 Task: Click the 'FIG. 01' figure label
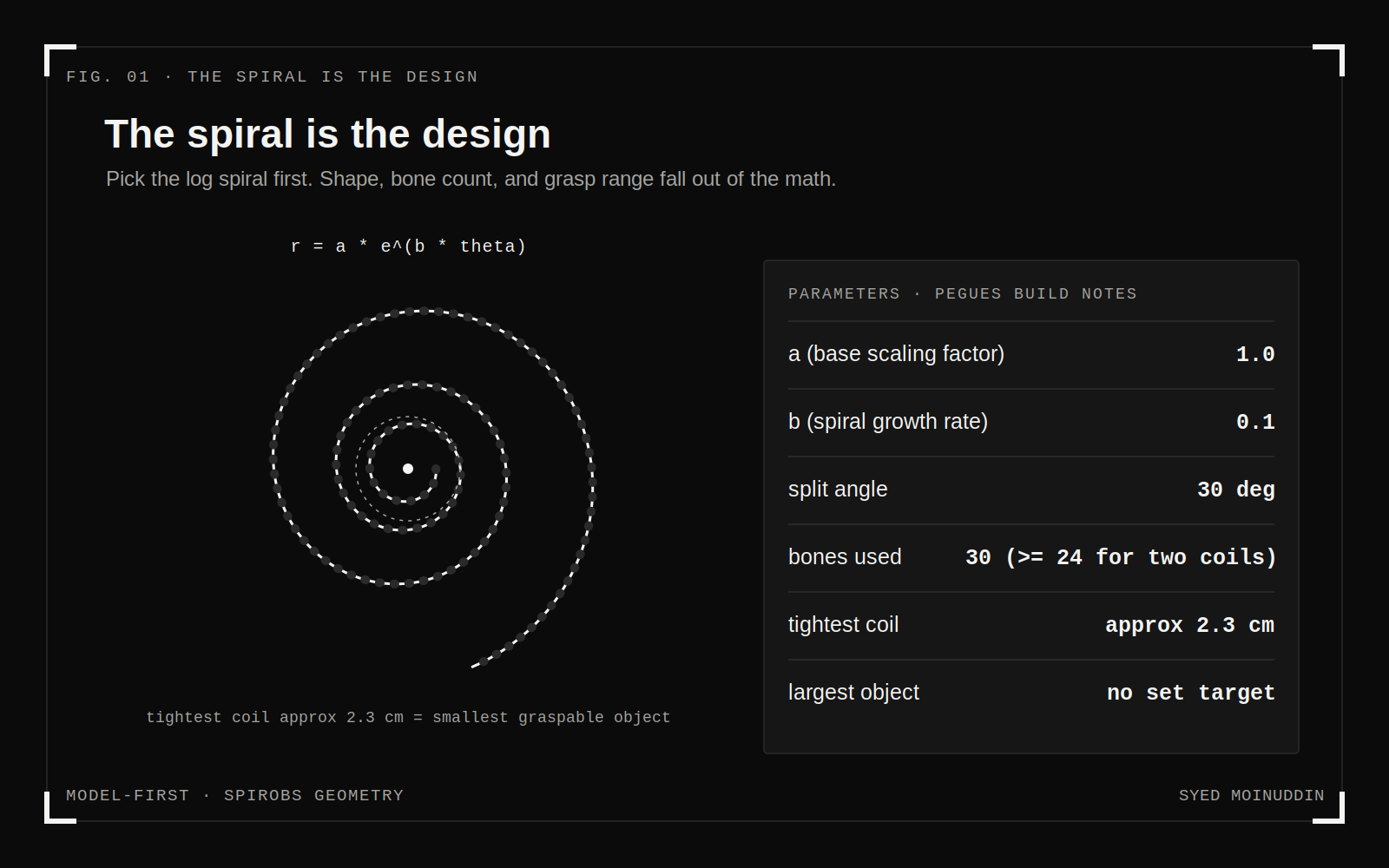[x=108, y=76]
